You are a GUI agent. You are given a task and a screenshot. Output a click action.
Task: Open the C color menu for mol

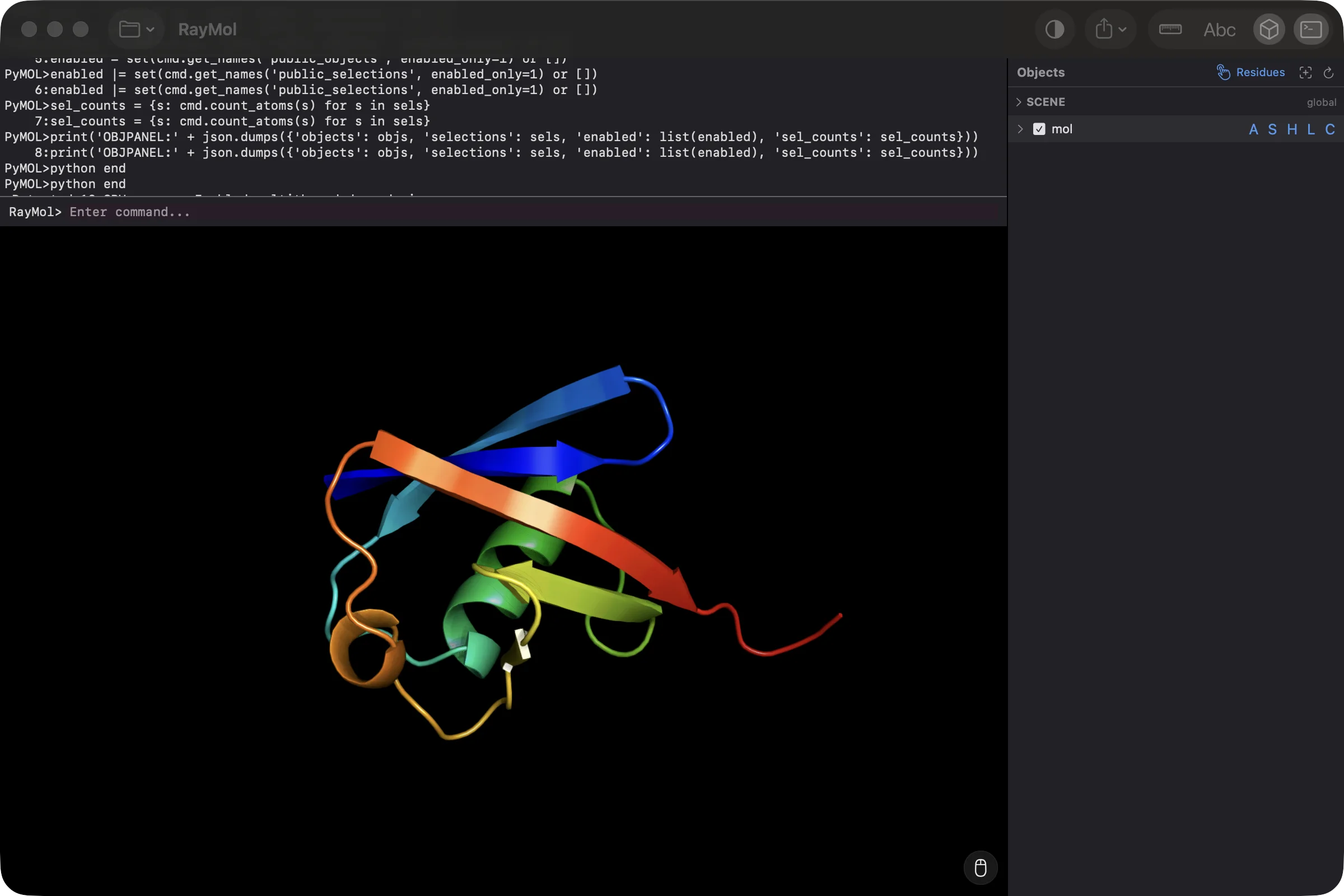[1329, 130]
